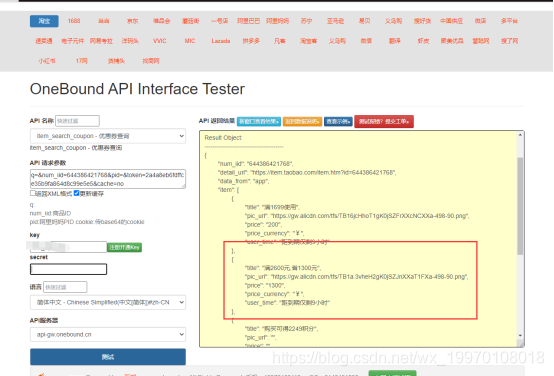Expand the 简体中文 language dropdown
Viewport: 554px width, 376px height.
pos(108,302)
